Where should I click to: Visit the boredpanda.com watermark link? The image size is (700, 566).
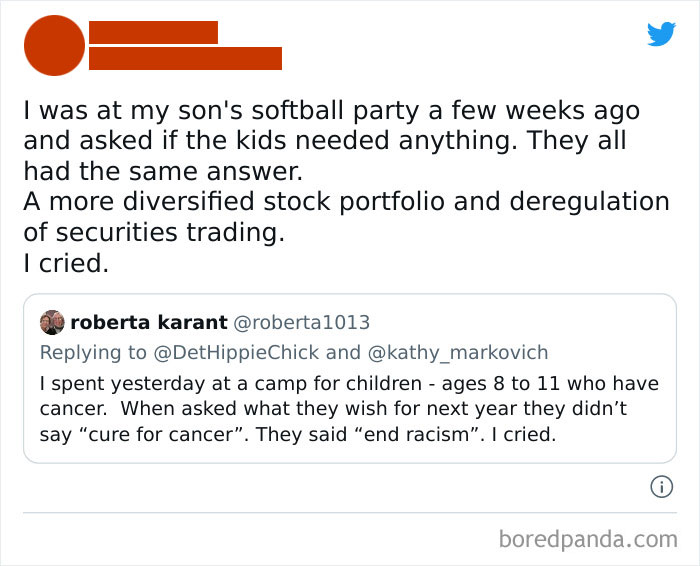tap(588, 539)
